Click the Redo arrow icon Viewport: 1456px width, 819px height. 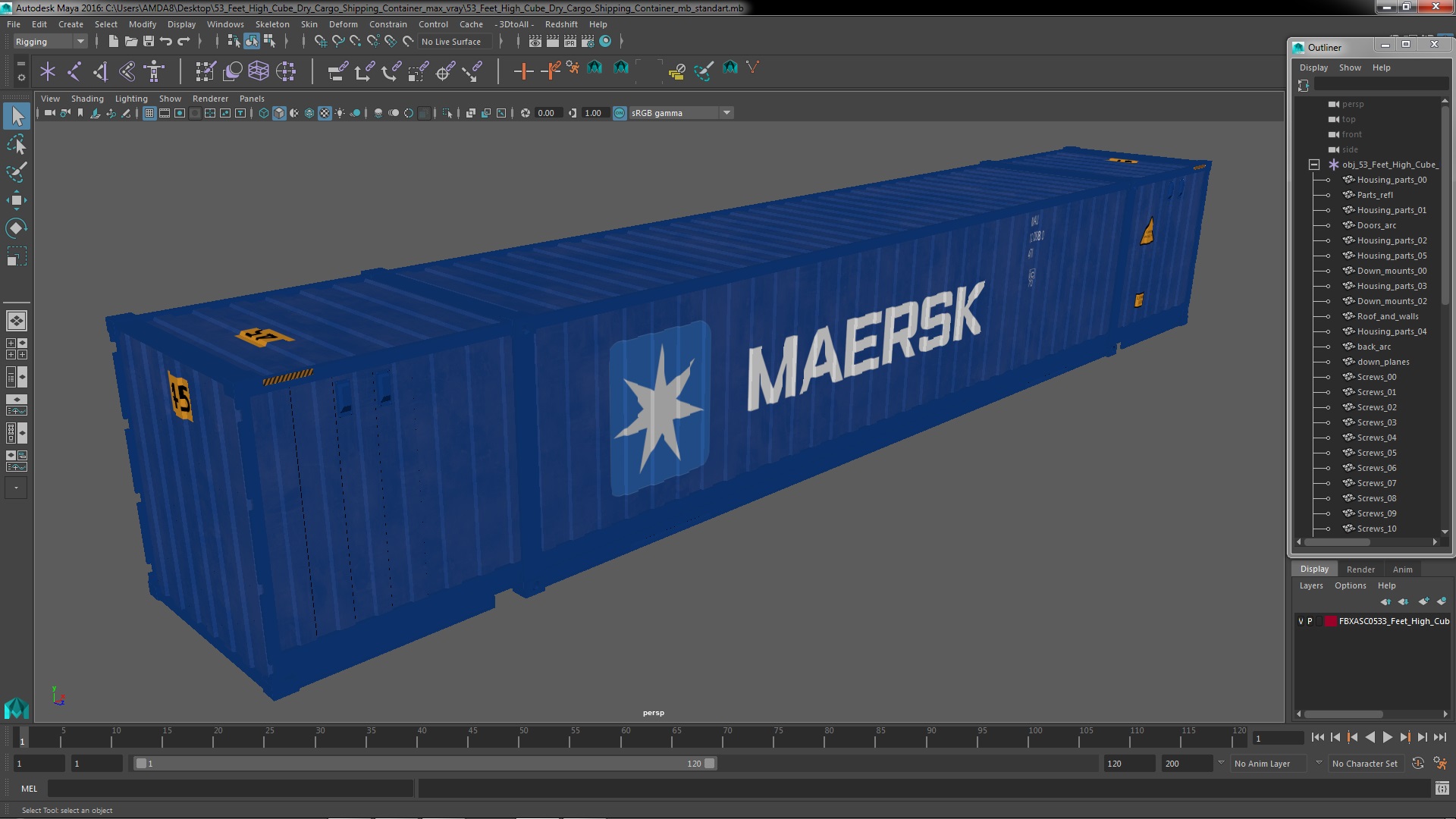tap(184, 41)
